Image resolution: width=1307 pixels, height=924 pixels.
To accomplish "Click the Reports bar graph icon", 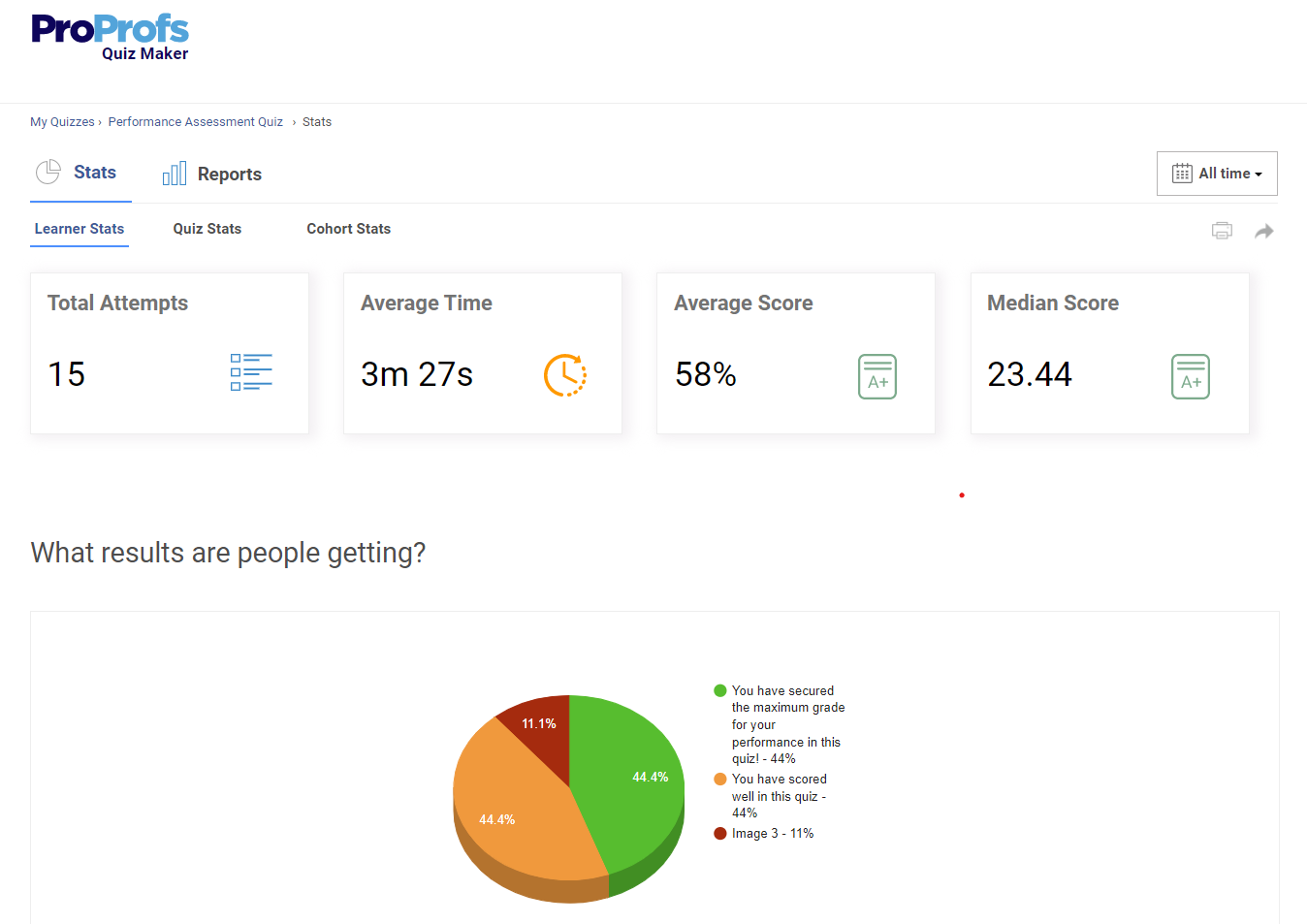I will pyautogui.click(x=175, y=173).
